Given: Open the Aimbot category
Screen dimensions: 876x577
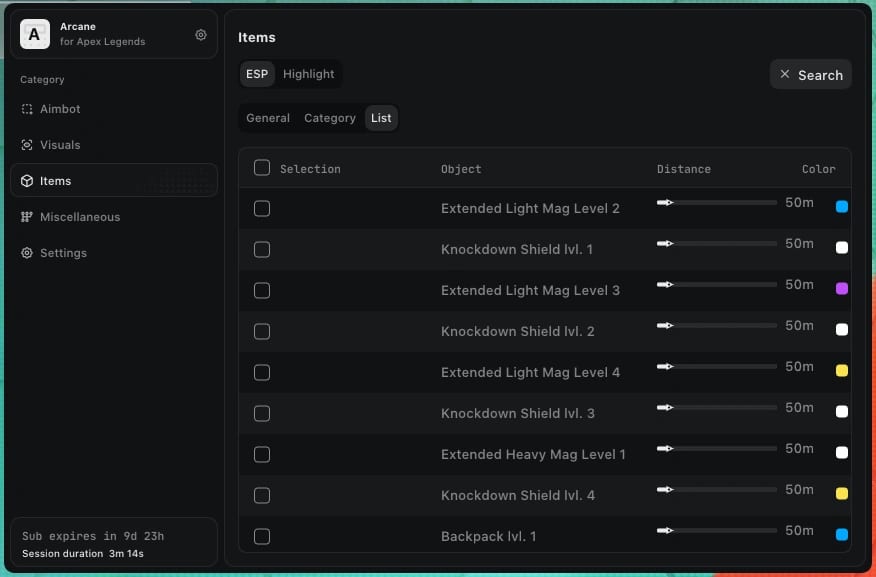Looking at the screenshot, I should coord(114,109).
